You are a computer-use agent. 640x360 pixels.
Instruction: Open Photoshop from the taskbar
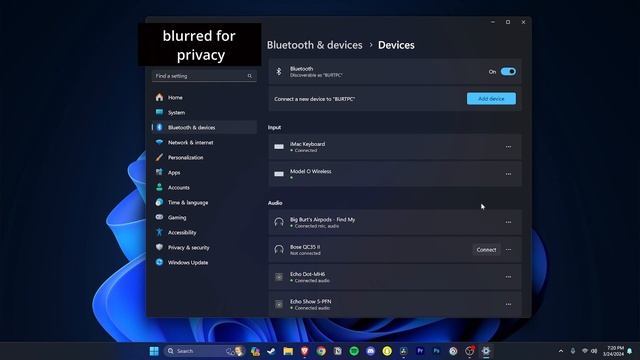pyautogui.click(x=436, y=351)
